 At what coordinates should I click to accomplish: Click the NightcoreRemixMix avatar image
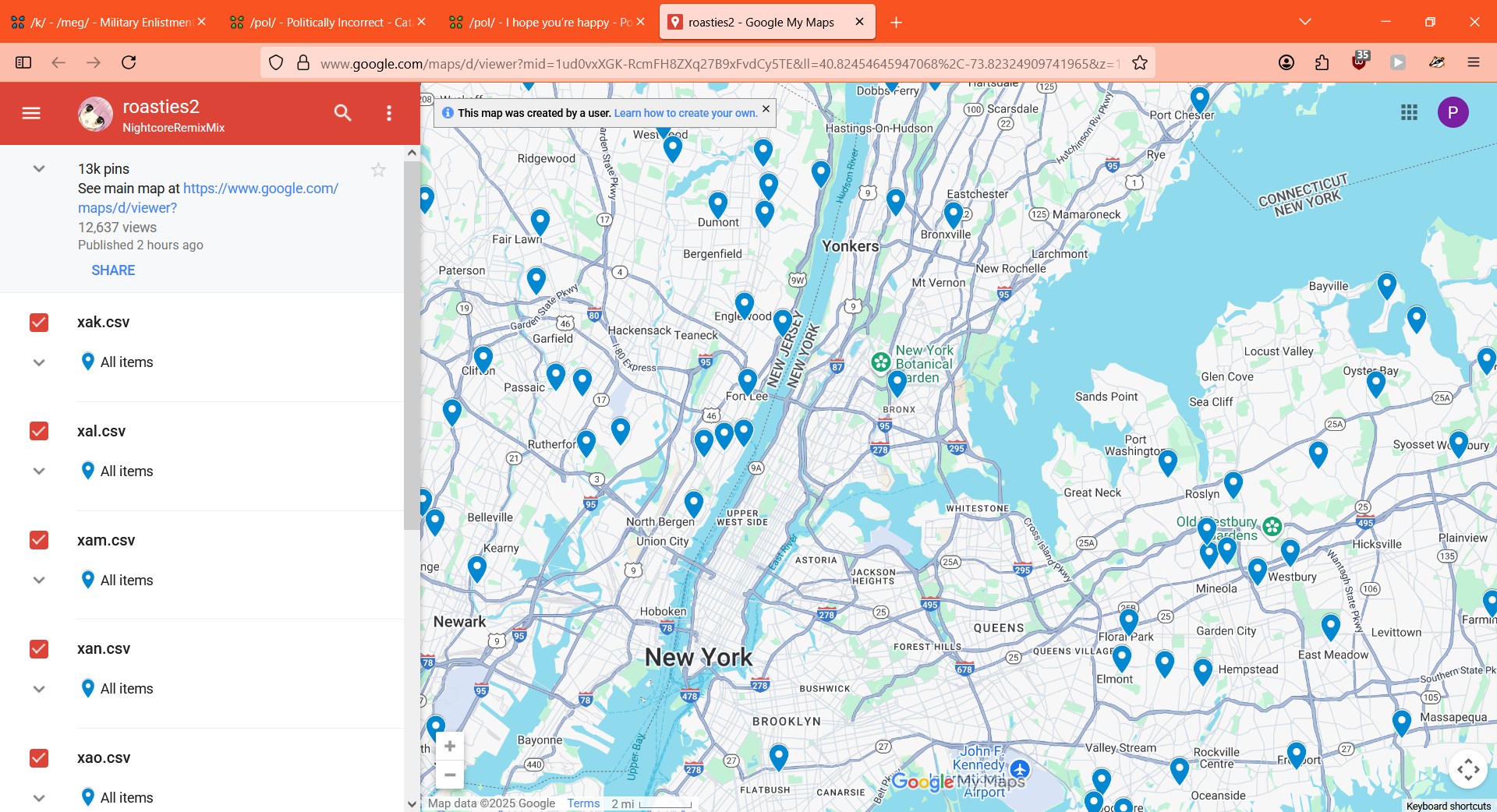tap(95, 114)
